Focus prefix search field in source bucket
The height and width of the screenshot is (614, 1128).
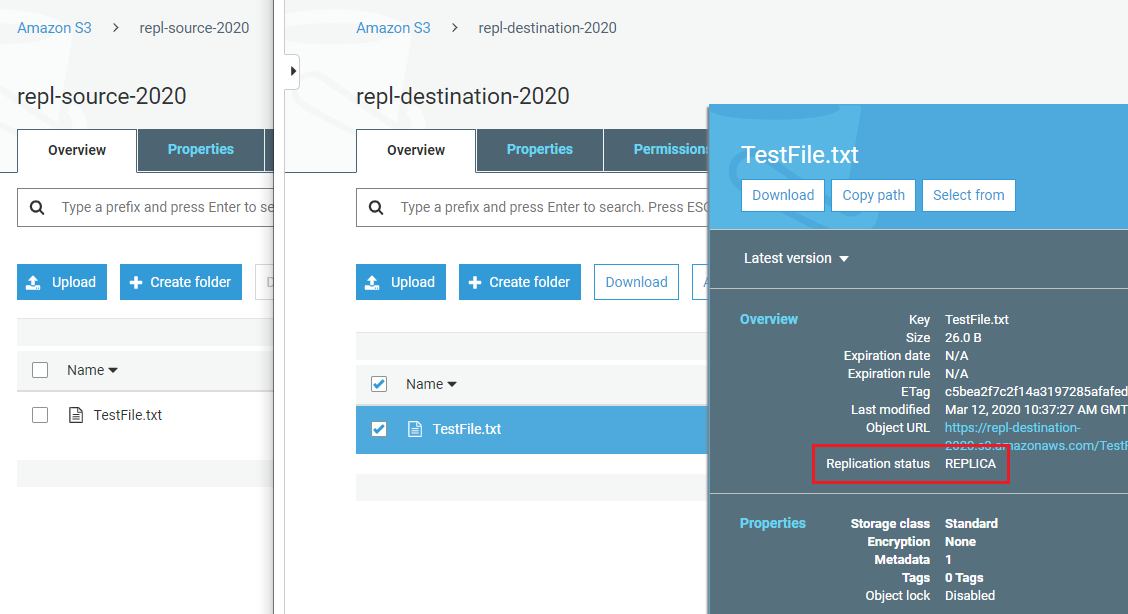click(145, 208)
